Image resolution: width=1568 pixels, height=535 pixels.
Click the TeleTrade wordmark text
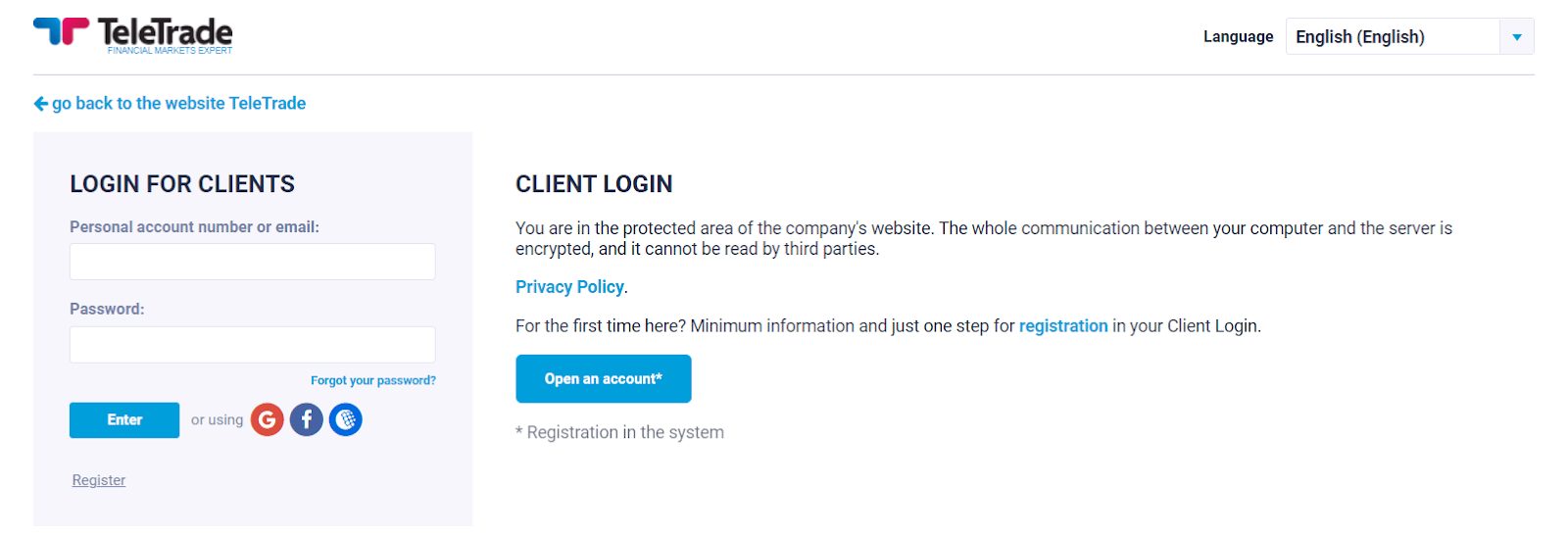click(165, 31)
